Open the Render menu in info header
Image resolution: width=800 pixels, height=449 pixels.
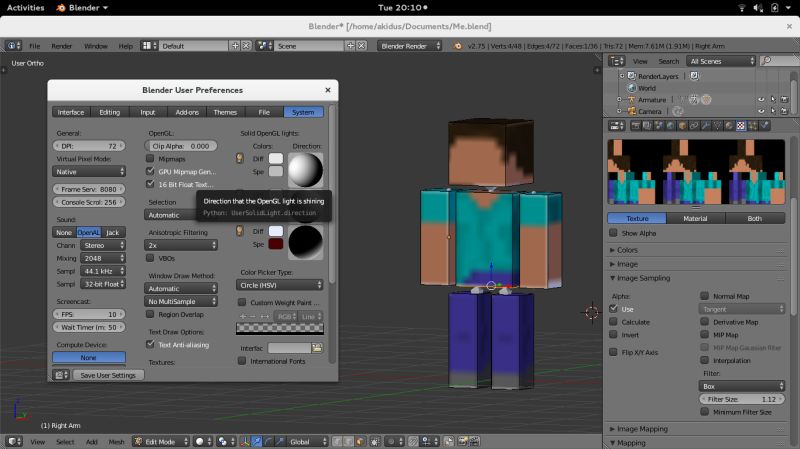point(61,46)
